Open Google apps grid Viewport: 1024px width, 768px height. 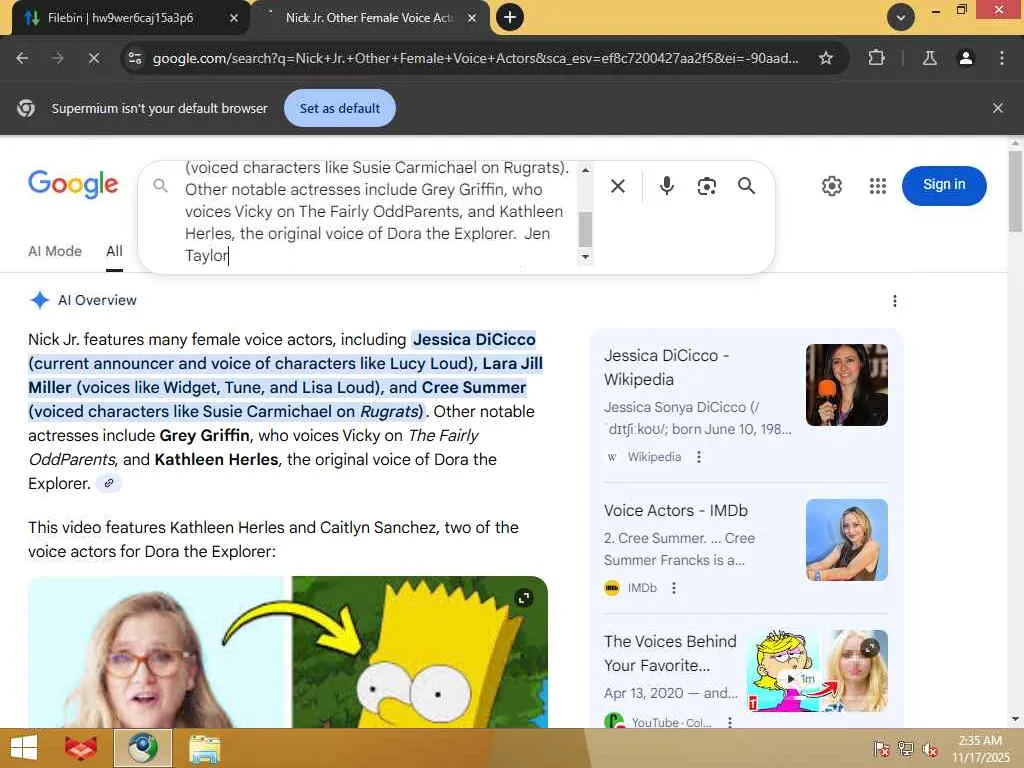tap(878, 186)
